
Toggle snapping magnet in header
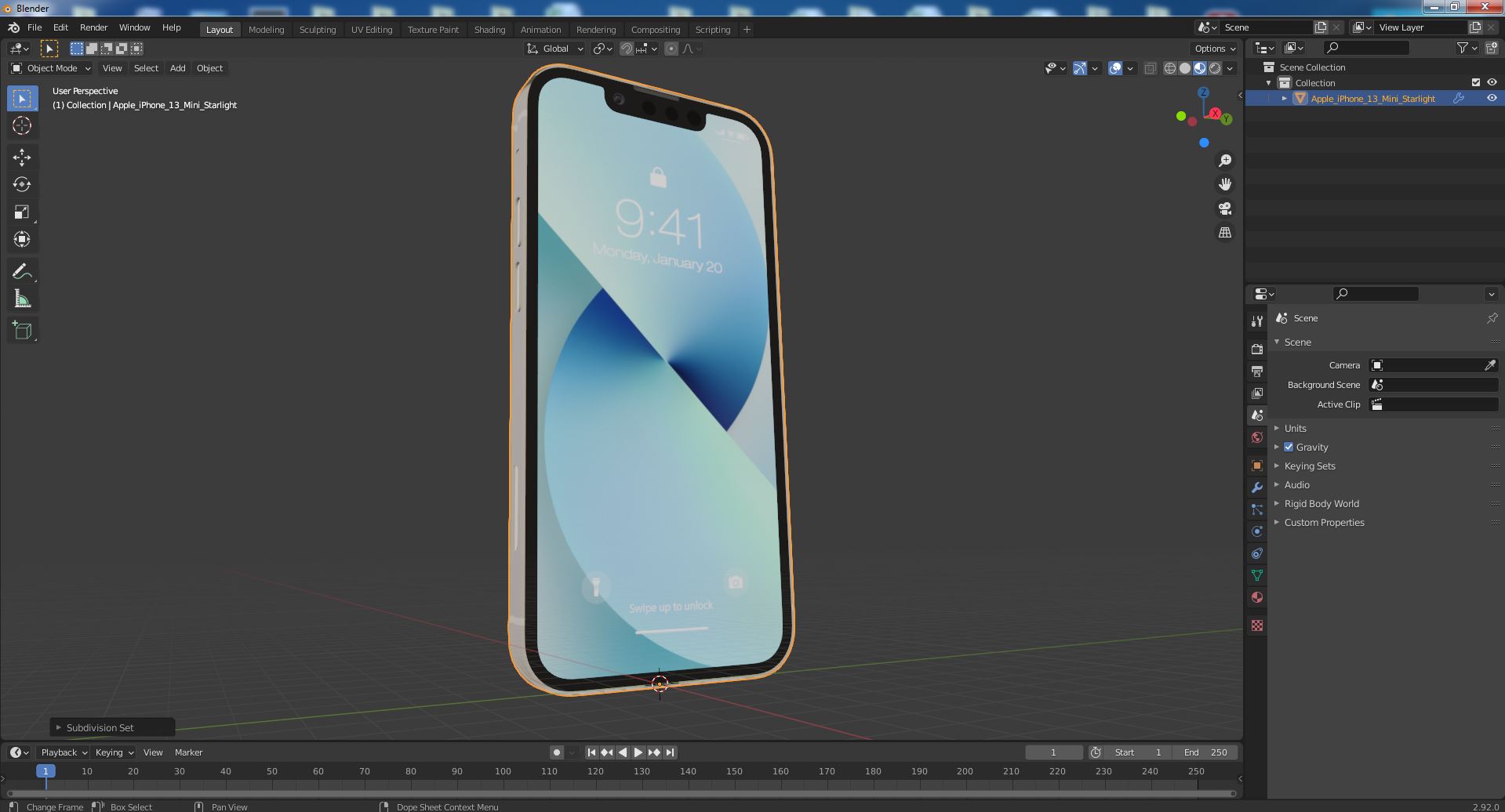pos(627,49)
